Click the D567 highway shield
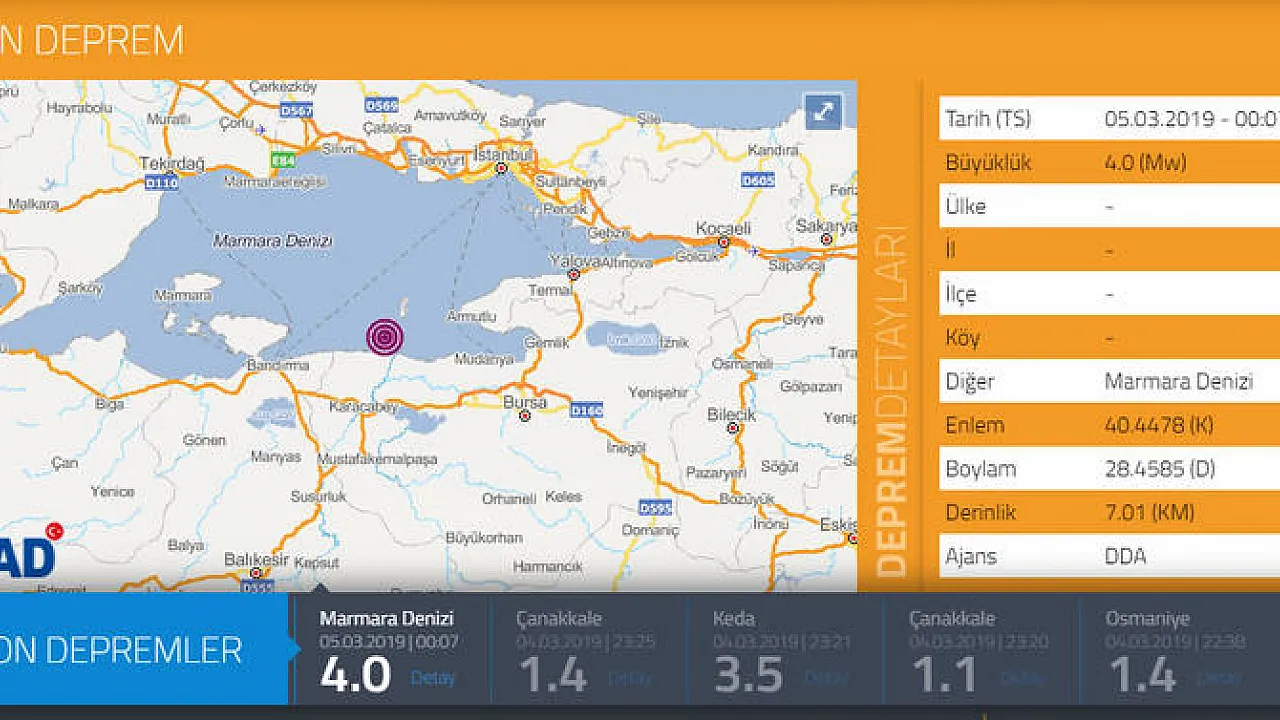Image resolution: width=1280 pixels, height=720 pixels. tap(295, 110)
